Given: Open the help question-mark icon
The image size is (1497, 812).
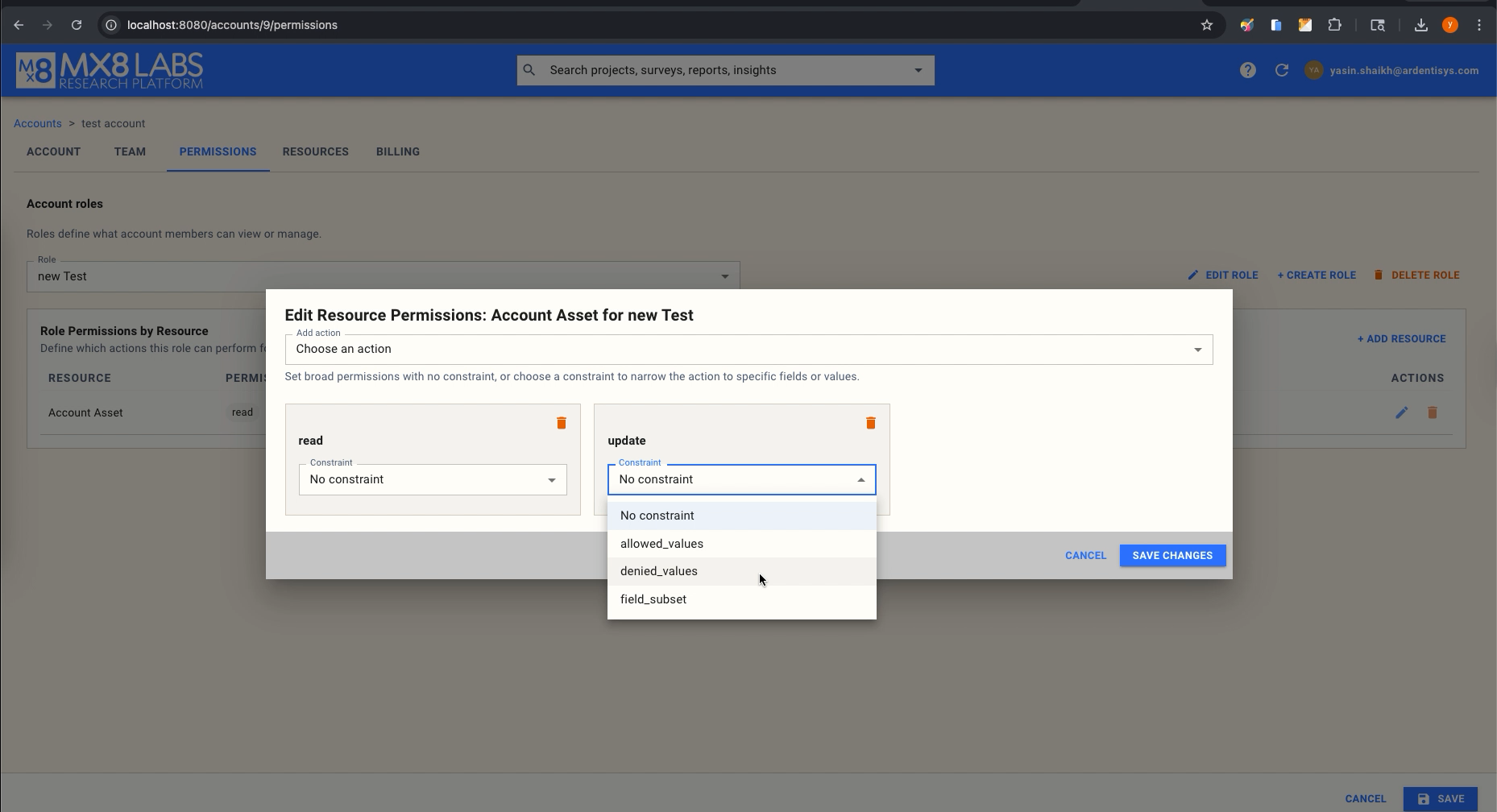Looking at the screenshot, I should [x=1247, y=70].
